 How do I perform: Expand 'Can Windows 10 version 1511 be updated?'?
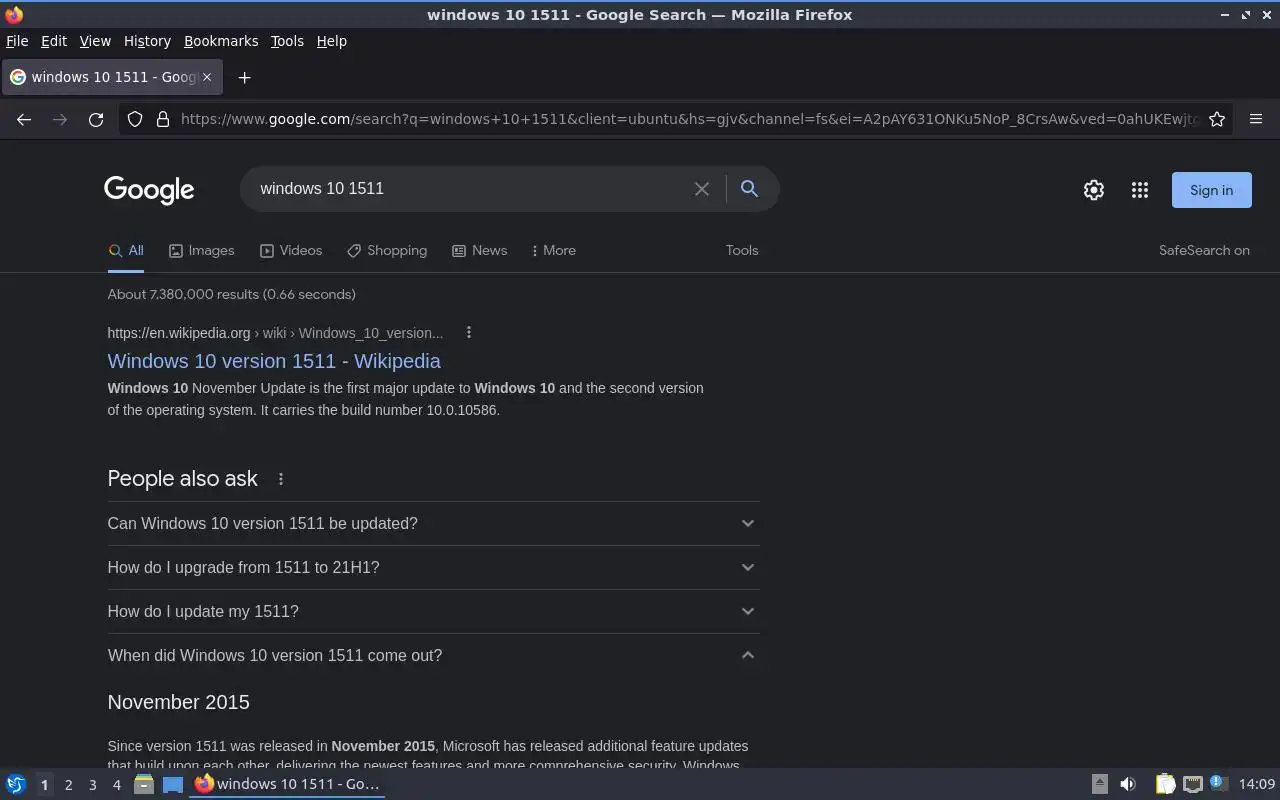click(433, 523)
